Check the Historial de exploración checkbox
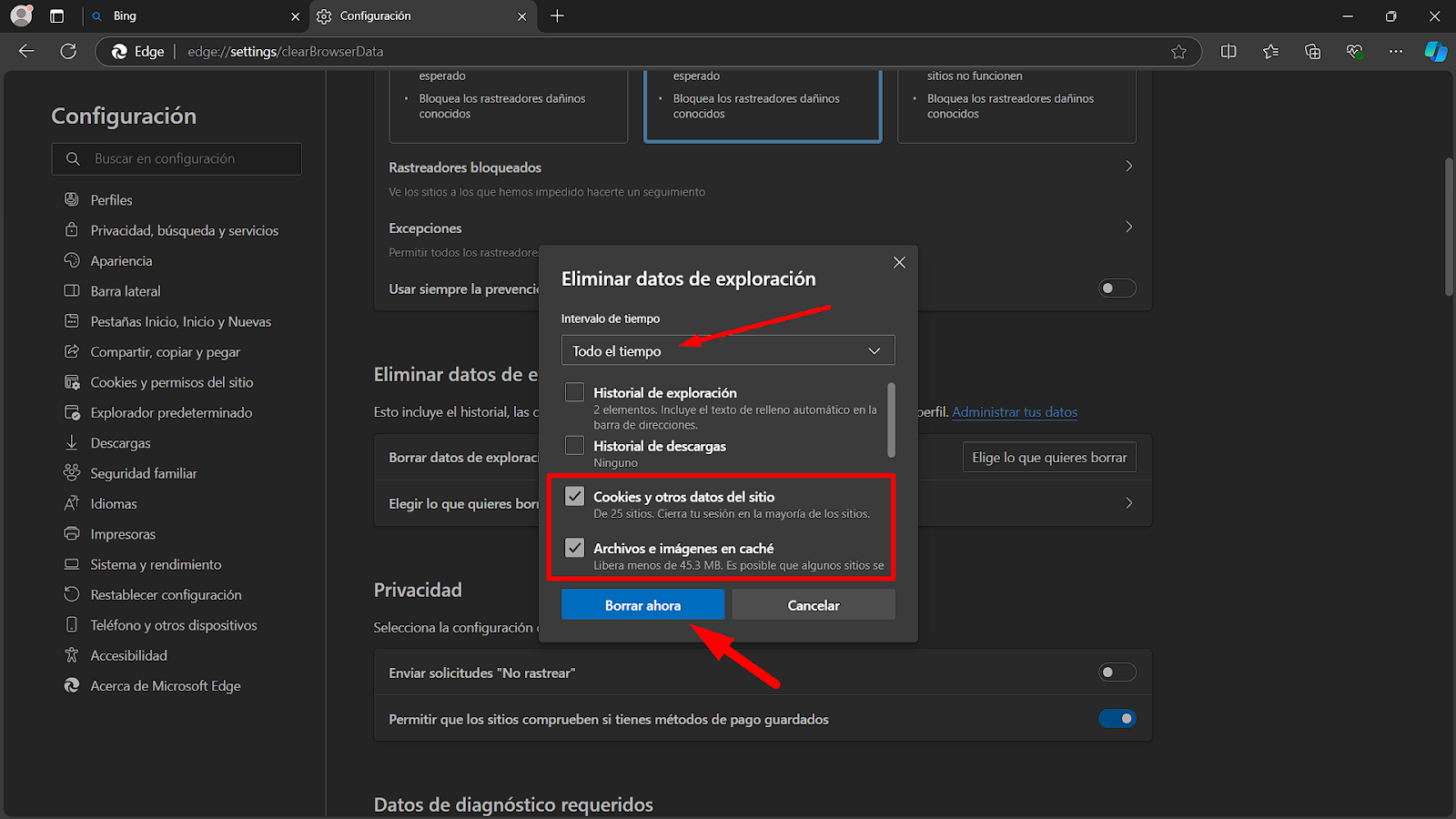The image size is (1456, 819). pos(574,392)
